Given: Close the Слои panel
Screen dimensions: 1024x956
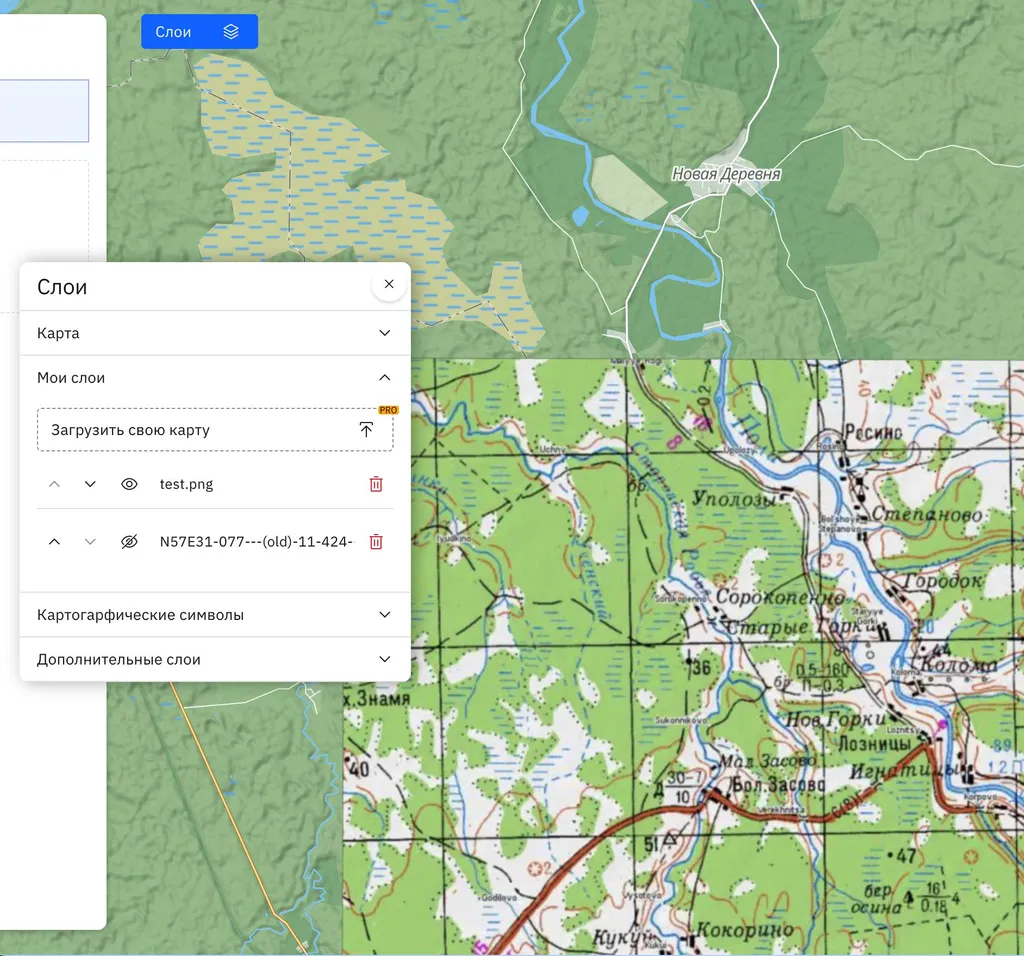Looking at the screenshot, I should pyautogui.click(x=389, y=284).
